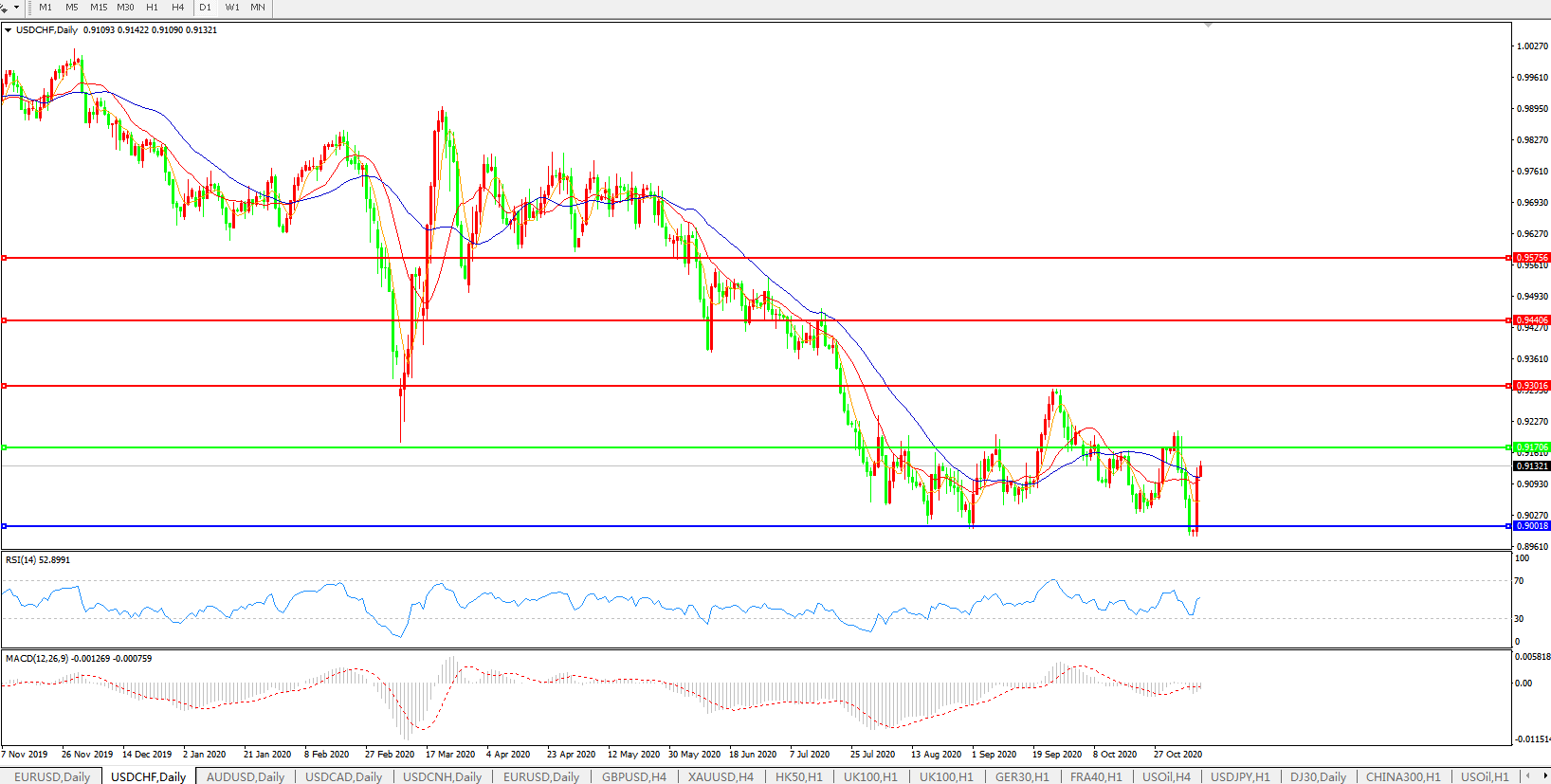Switch chart to the H4 timeframe
The image size is (1551, 784).
point(177,8)
